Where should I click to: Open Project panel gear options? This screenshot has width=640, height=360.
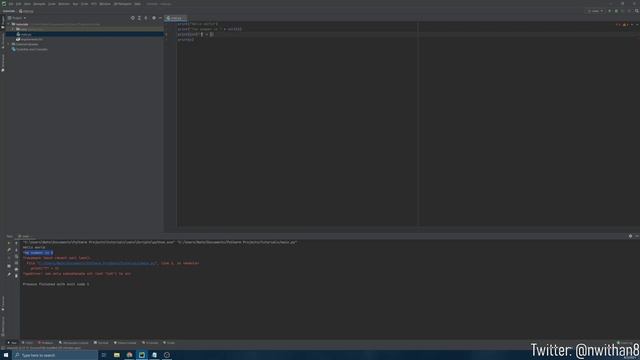click(x=154, y=18)
